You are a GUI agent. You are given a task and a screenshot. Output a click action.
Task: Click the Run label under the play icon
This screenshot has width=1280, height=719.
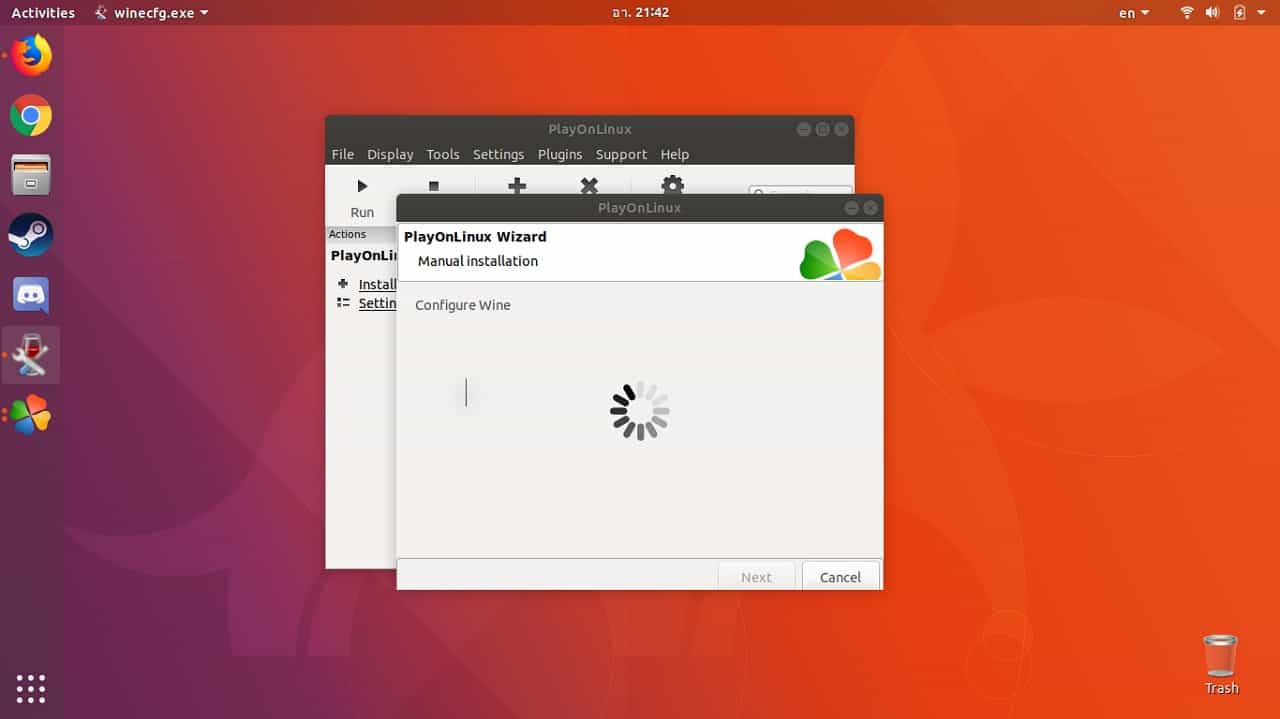[362, 212]
